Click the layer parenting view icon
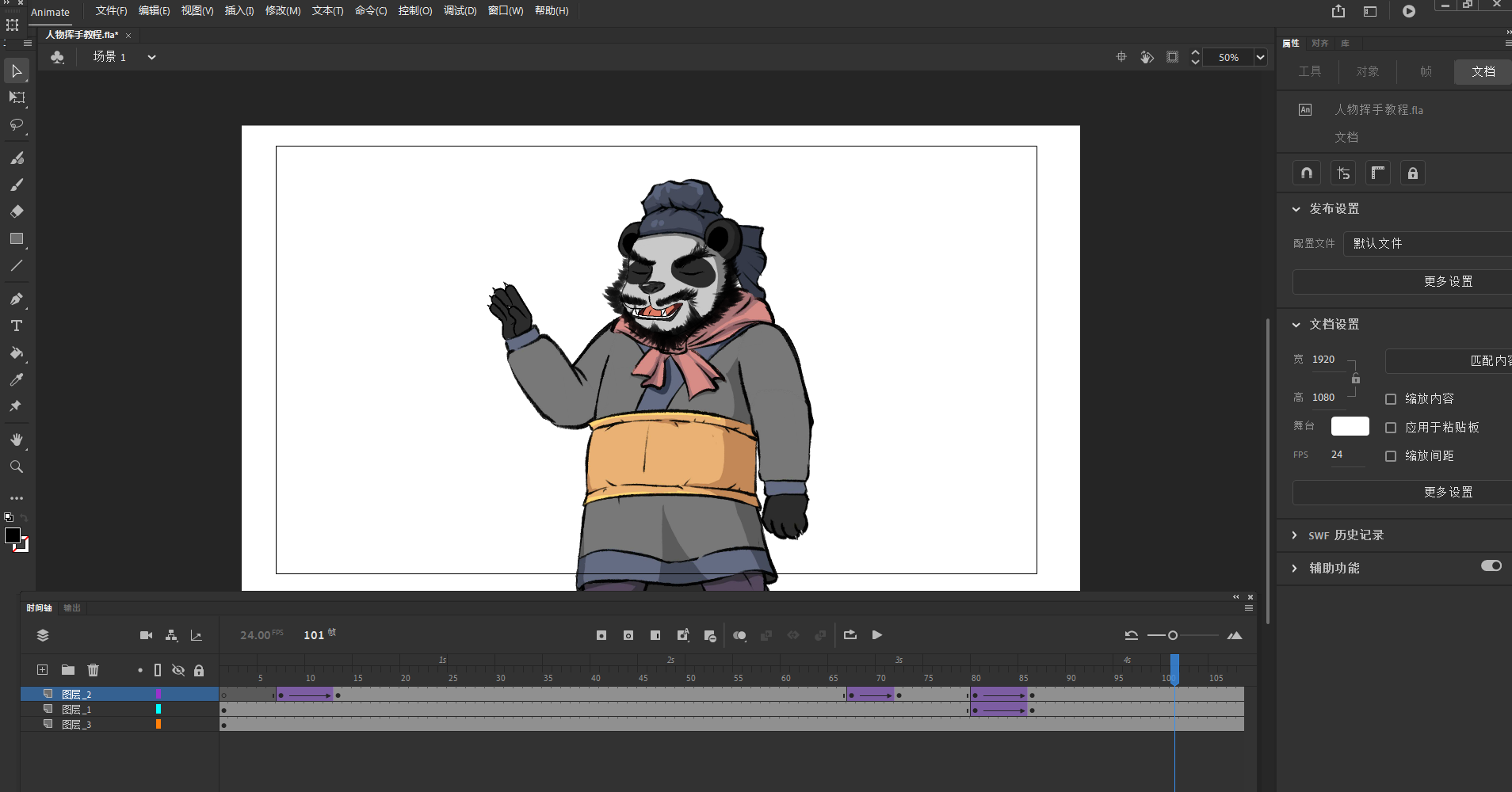1512x792 pixels. [x=171, y=635]
